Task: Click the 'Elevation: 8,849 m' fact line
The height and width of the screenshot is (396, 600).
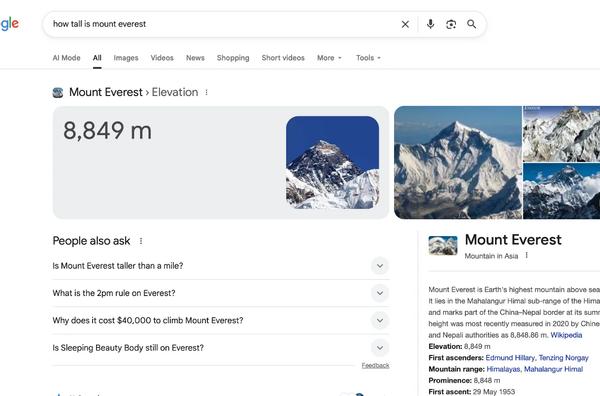Action: point(459,347)
